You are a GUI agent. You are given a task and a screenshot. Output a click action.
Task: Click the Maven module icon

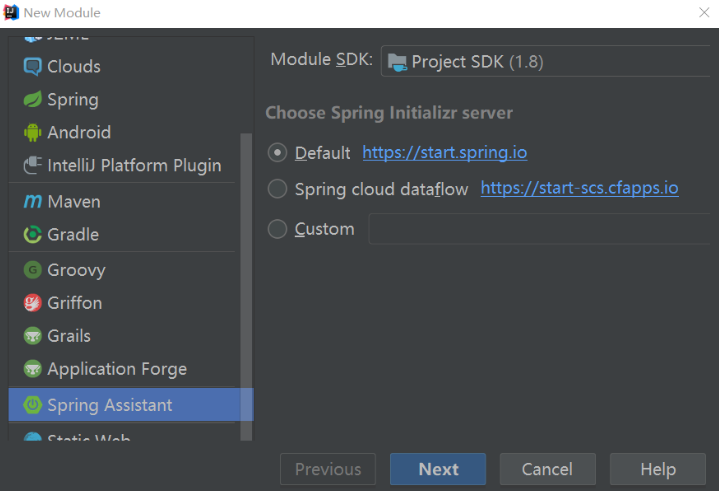[32, 202]
